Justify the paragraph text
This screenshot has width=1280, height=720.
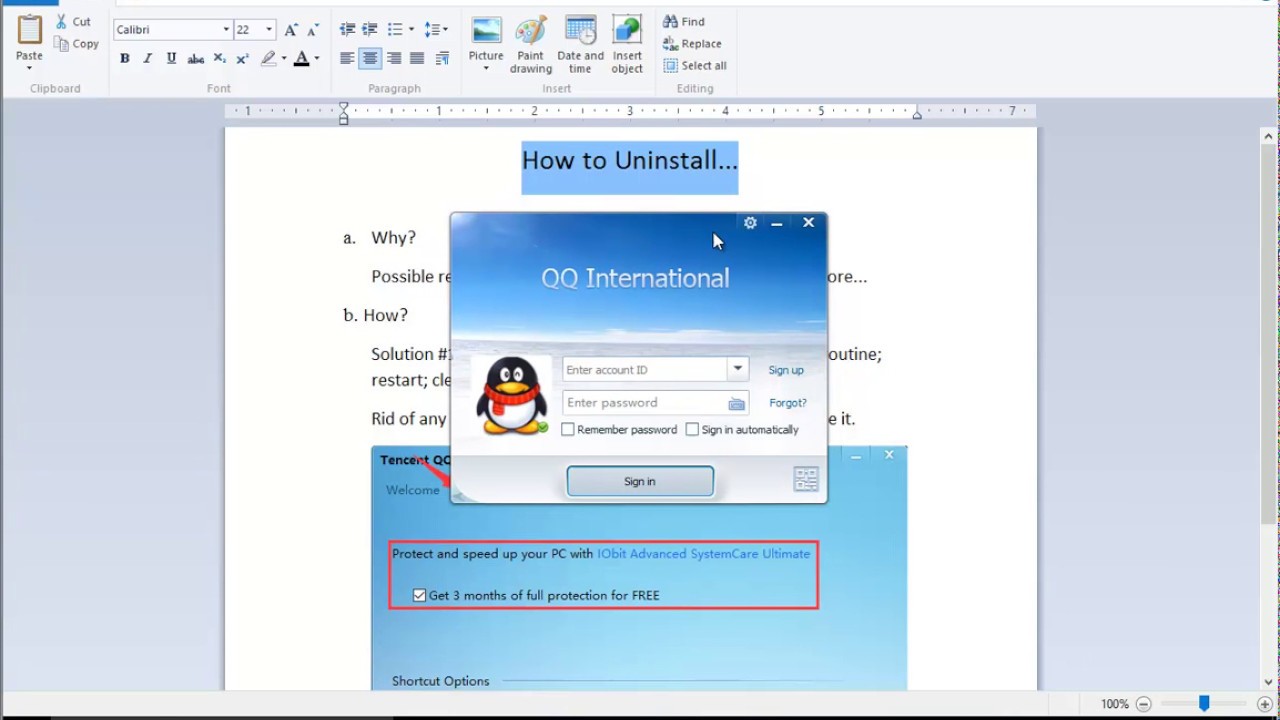tap(417, 59)
